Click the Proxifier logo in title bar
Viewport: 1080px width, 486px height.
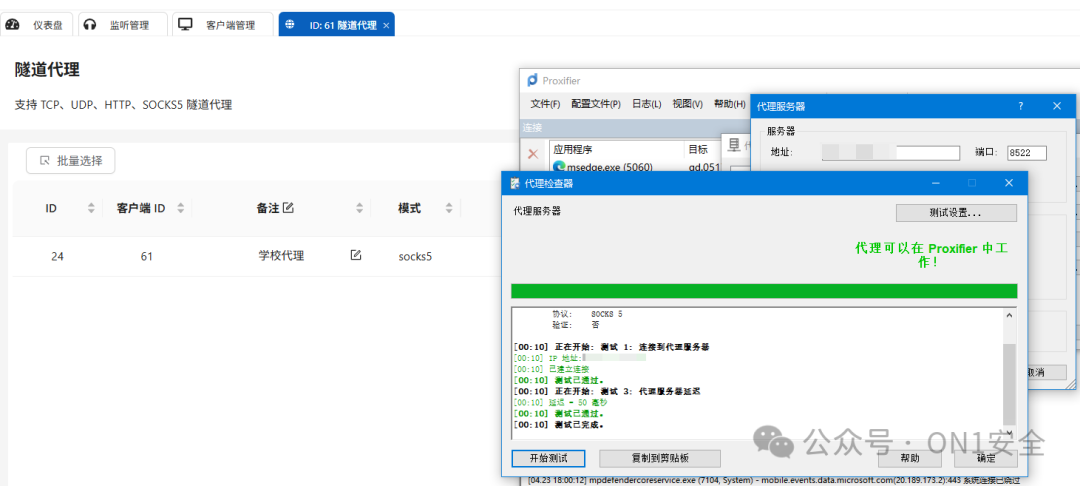click(532, 81)
